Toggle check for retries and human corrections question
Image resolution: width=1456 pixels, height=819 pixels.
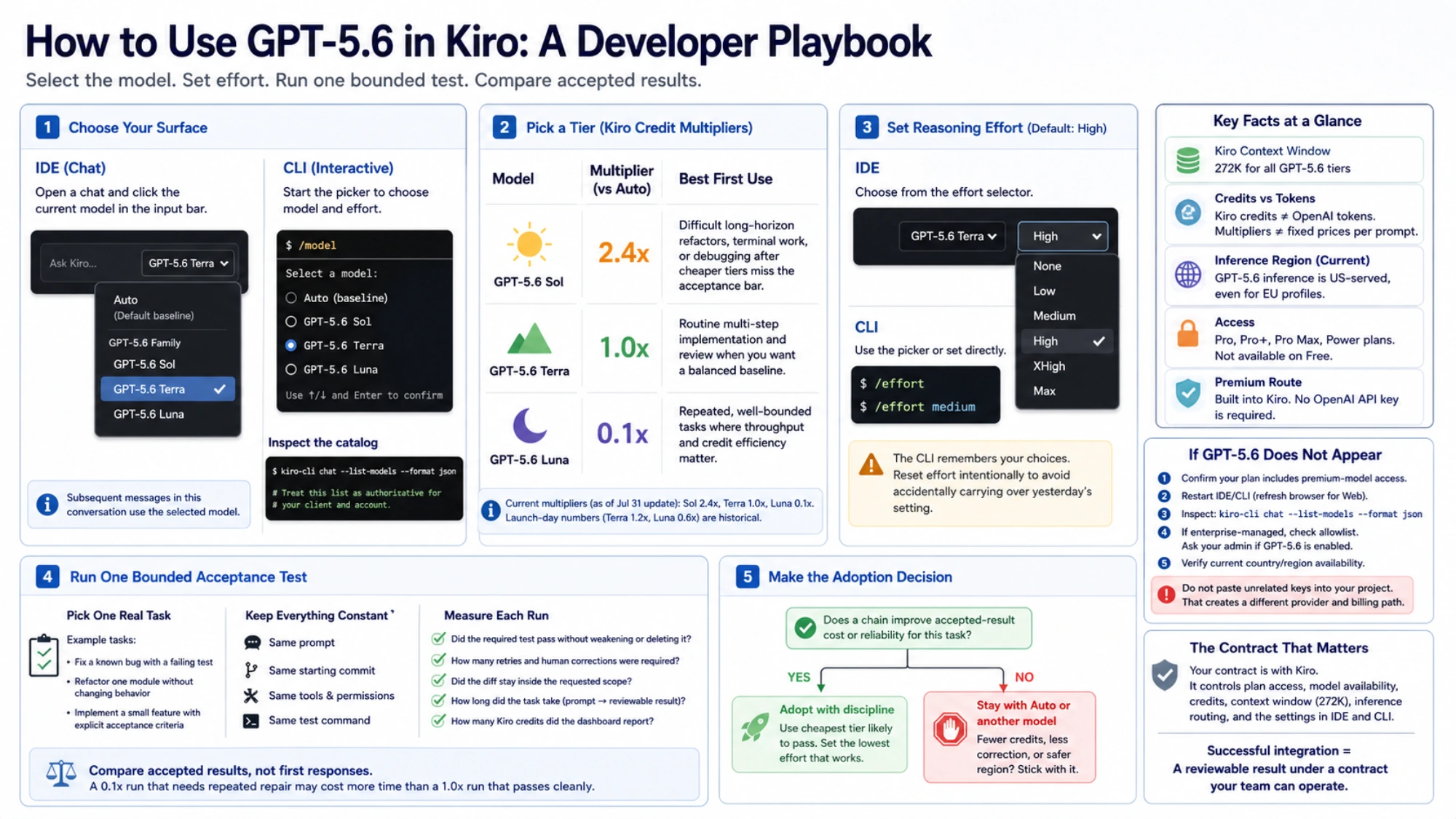[438, 660]
